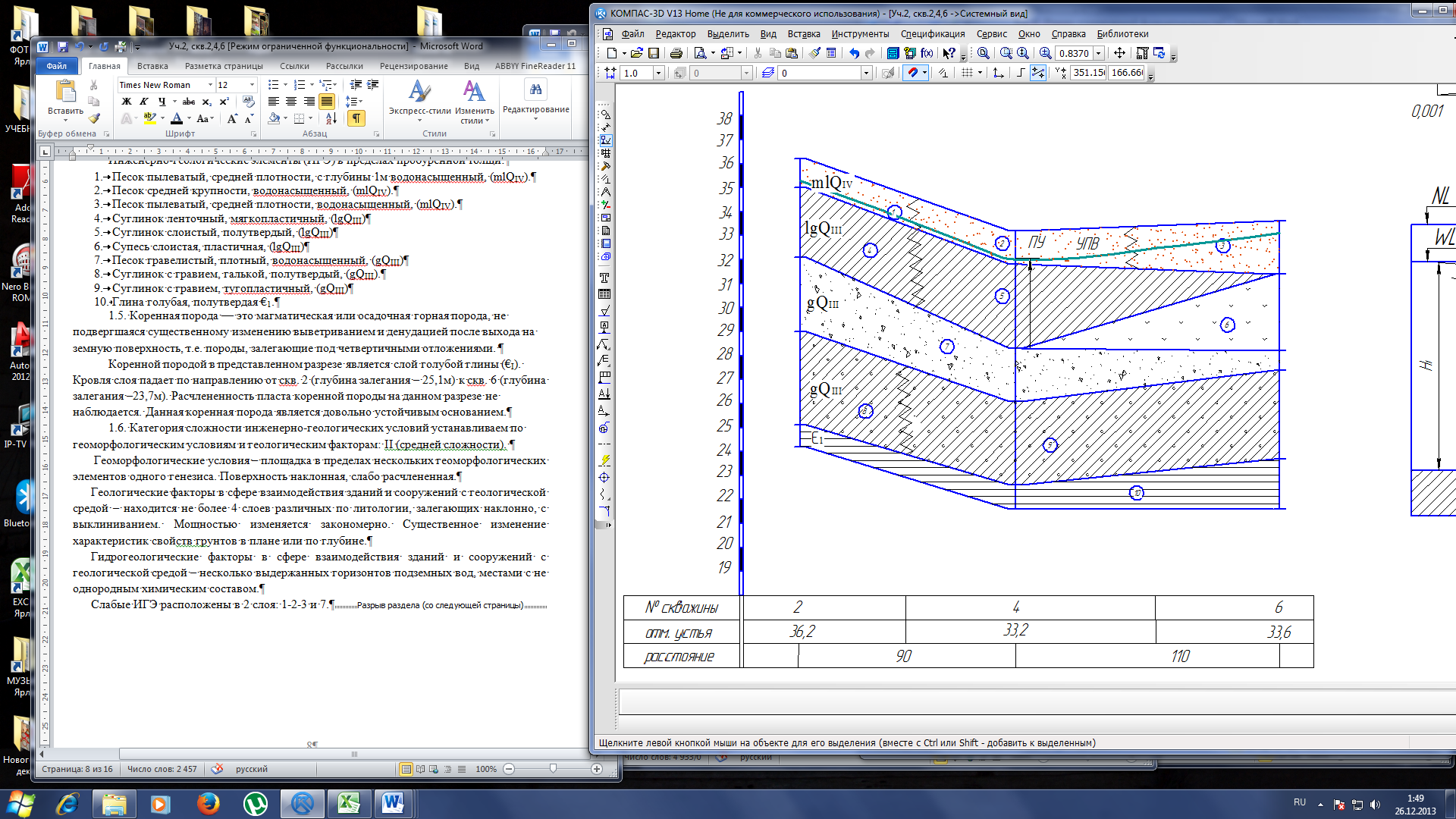Open the Экспресс-стили gallery in Word
Image resolution: width=1456 pixels, height=819 pixels.
[419, 102]
